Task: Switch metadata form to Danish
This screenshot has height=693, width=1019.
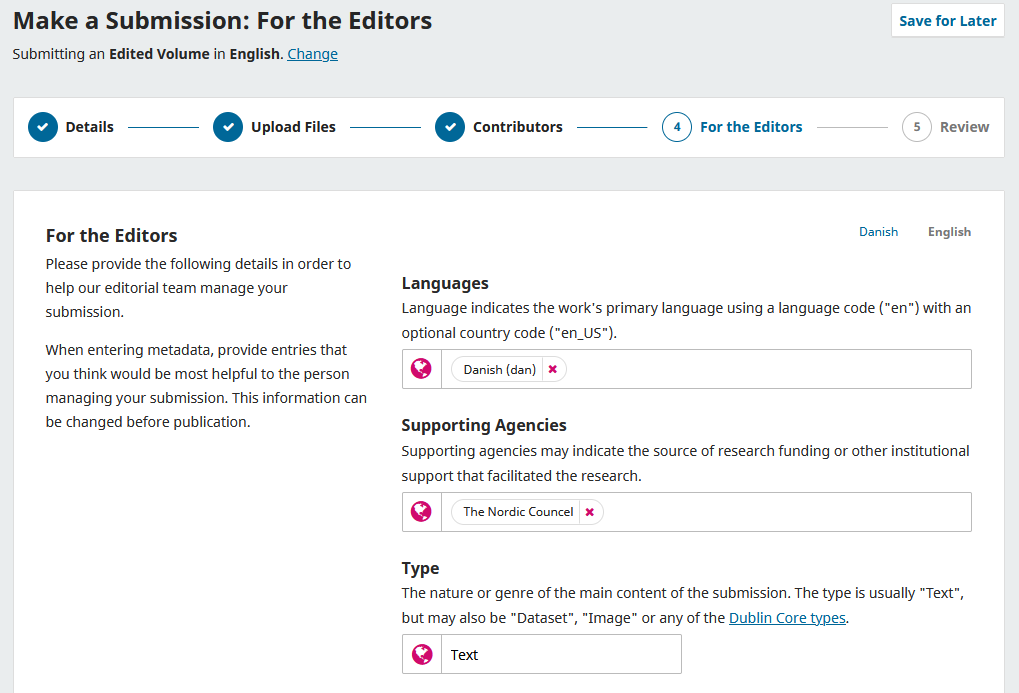Action: click(878, 231)
